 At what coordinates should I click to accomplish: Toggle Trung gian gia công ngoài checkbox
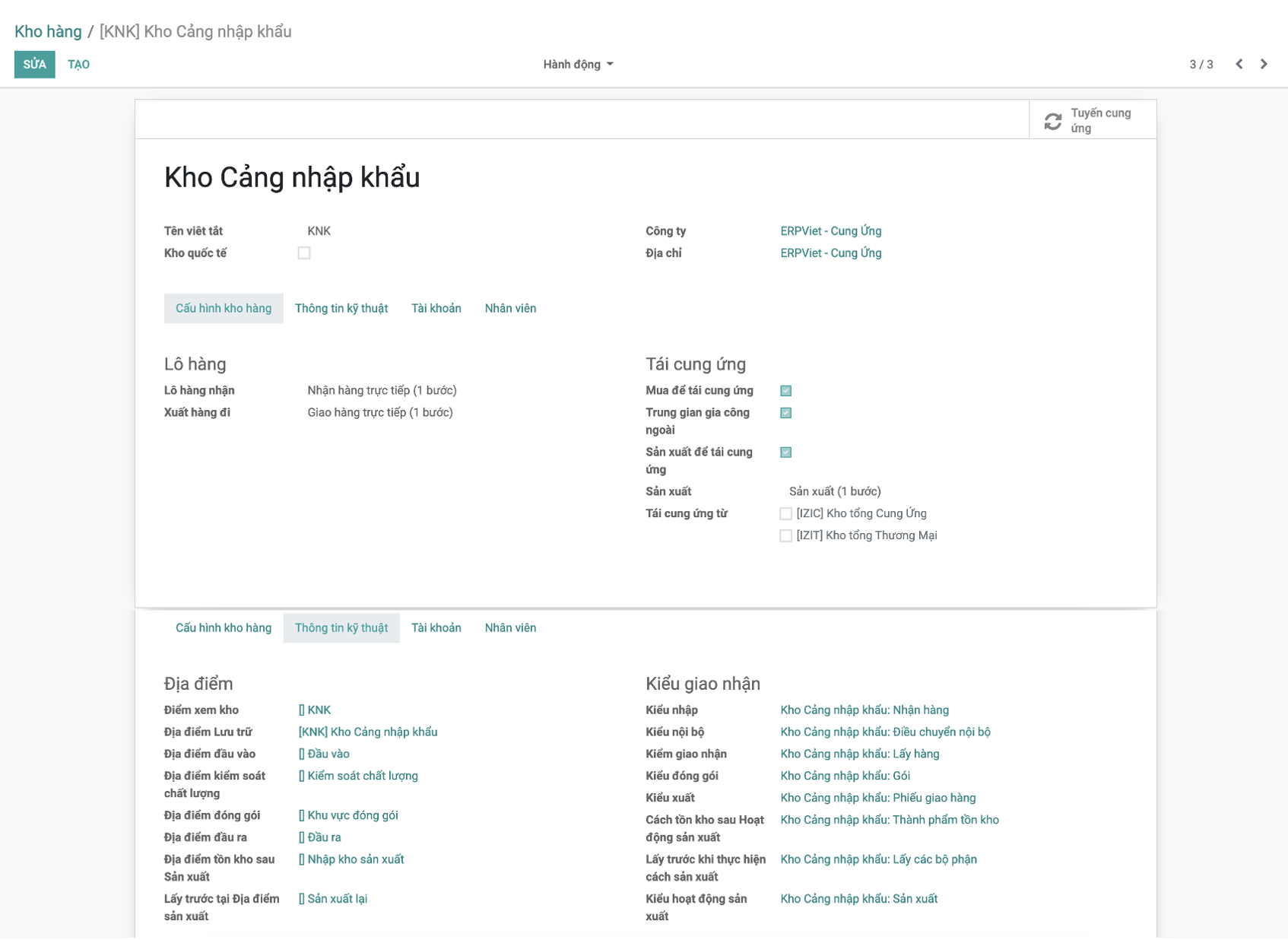click(x=785, y=413)
